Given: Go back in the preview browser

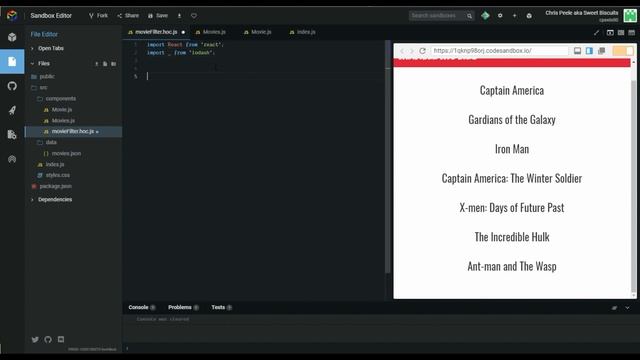Looking at the screenshot, I should [x=402, y=51].
